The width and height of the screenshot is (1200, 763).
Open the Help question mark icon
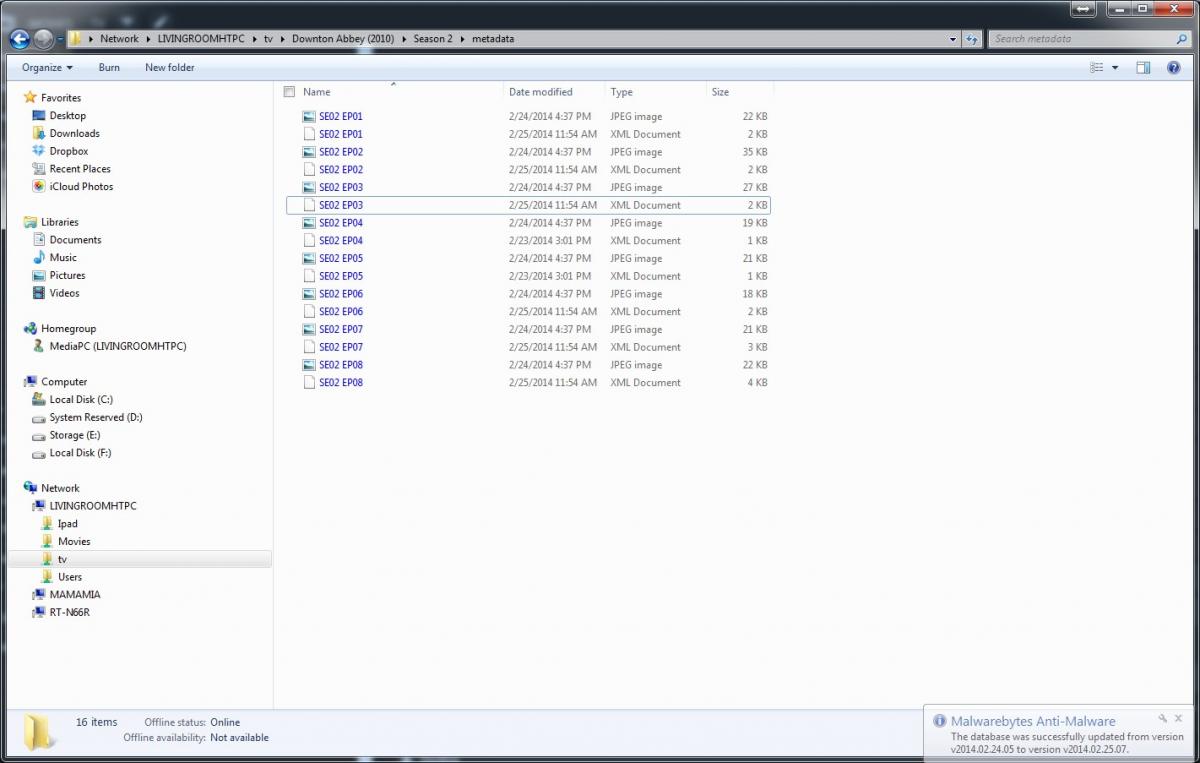[x=1174, y=67]
